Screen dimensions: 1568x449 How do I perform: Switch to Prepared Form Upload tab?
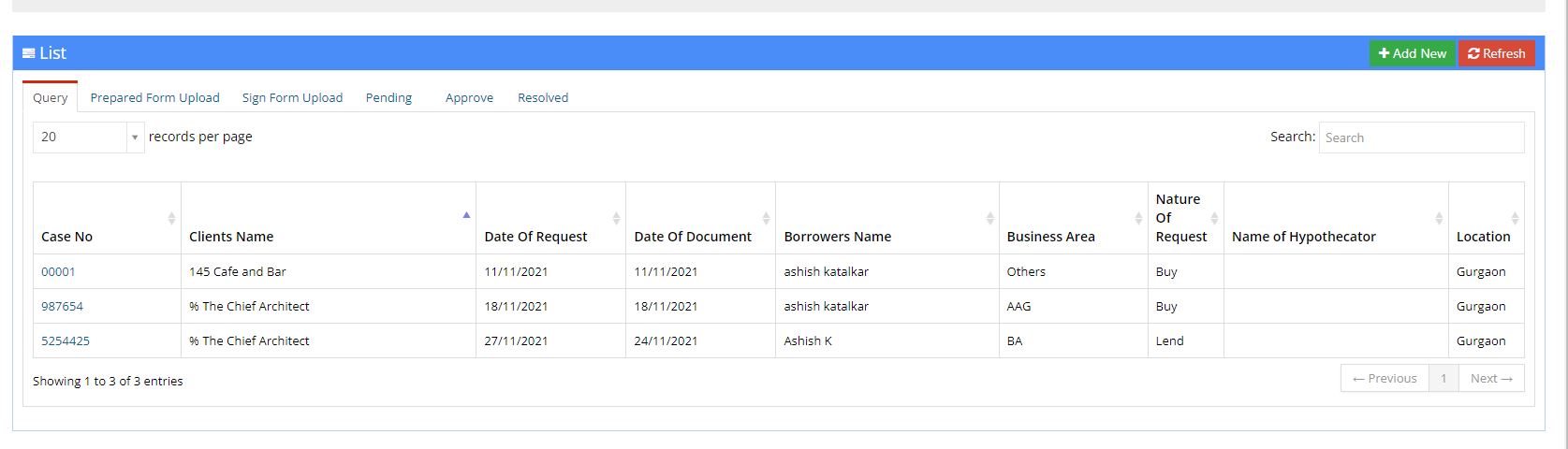[155, 97]
